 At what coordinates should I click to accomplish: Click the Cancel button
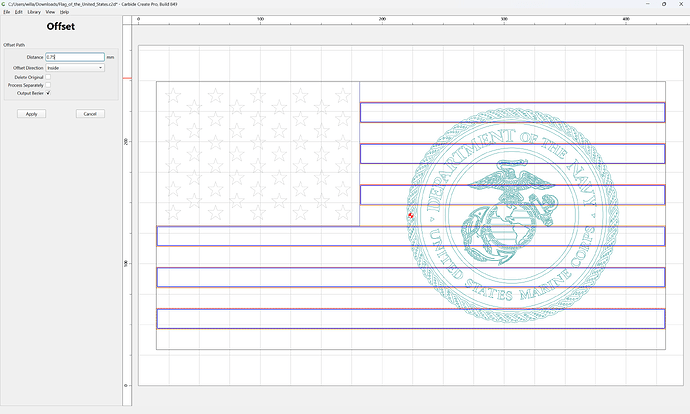click(90, 114)
